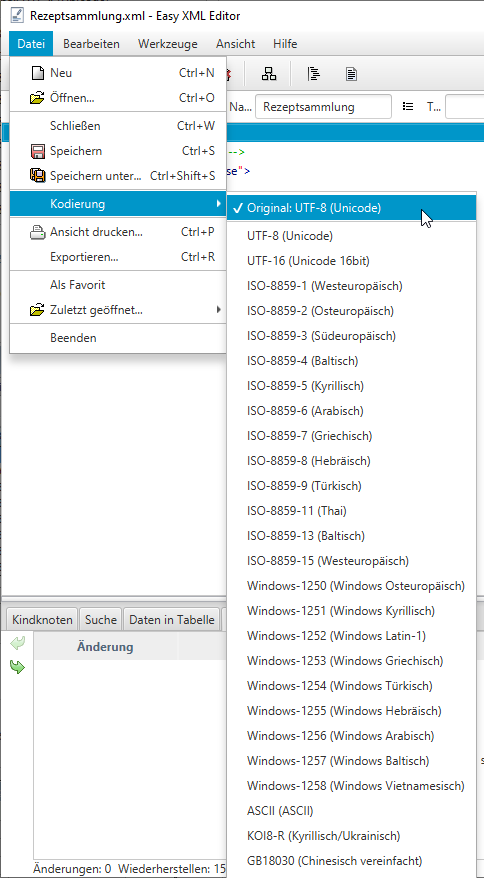The image size is (484, 878).
Task: Select ISO-8859-1 (Westeuropäisch) encoding
Action: [324, 286]
